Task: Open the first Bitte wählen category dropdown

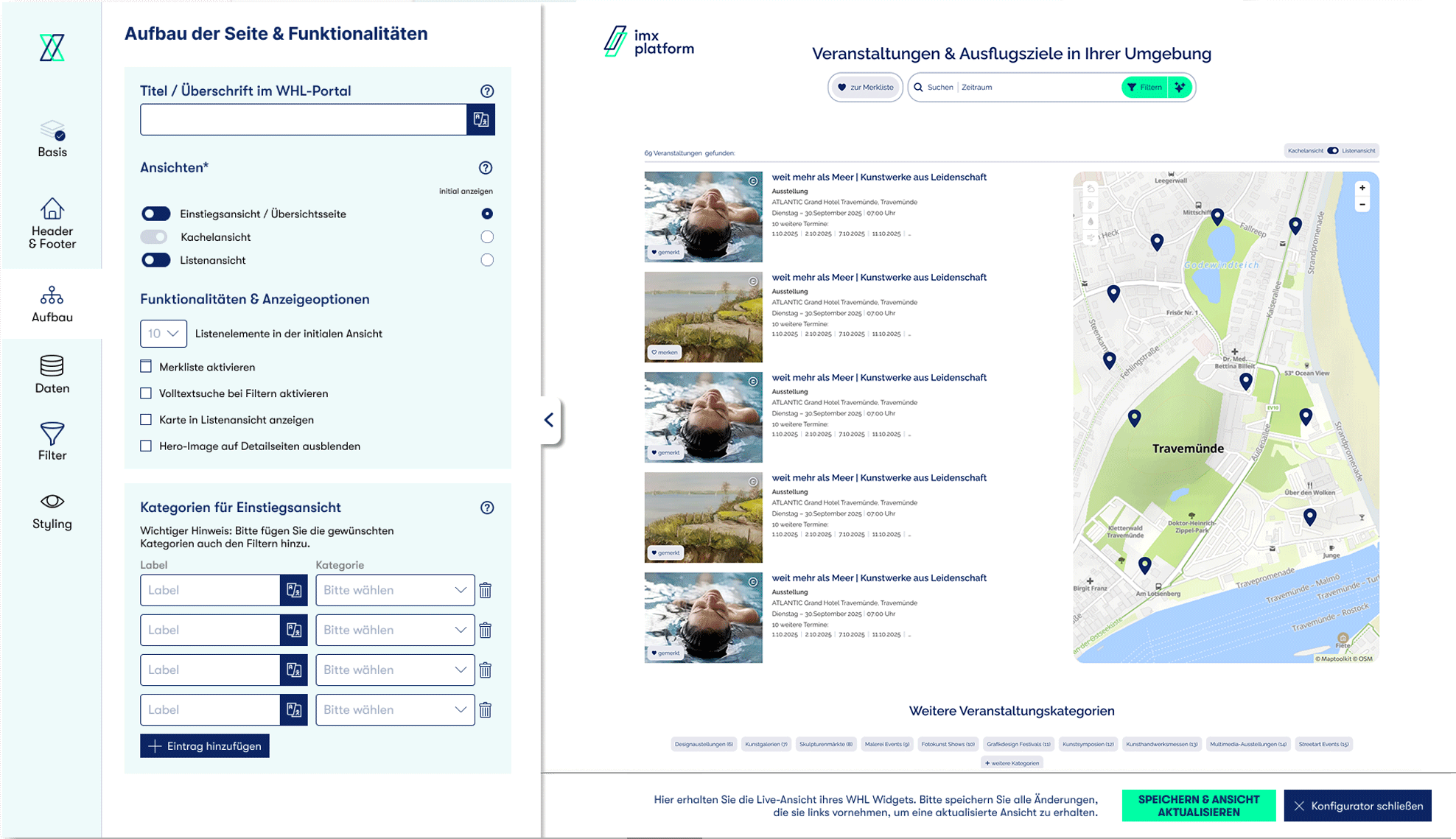Action: coord(395,591)
